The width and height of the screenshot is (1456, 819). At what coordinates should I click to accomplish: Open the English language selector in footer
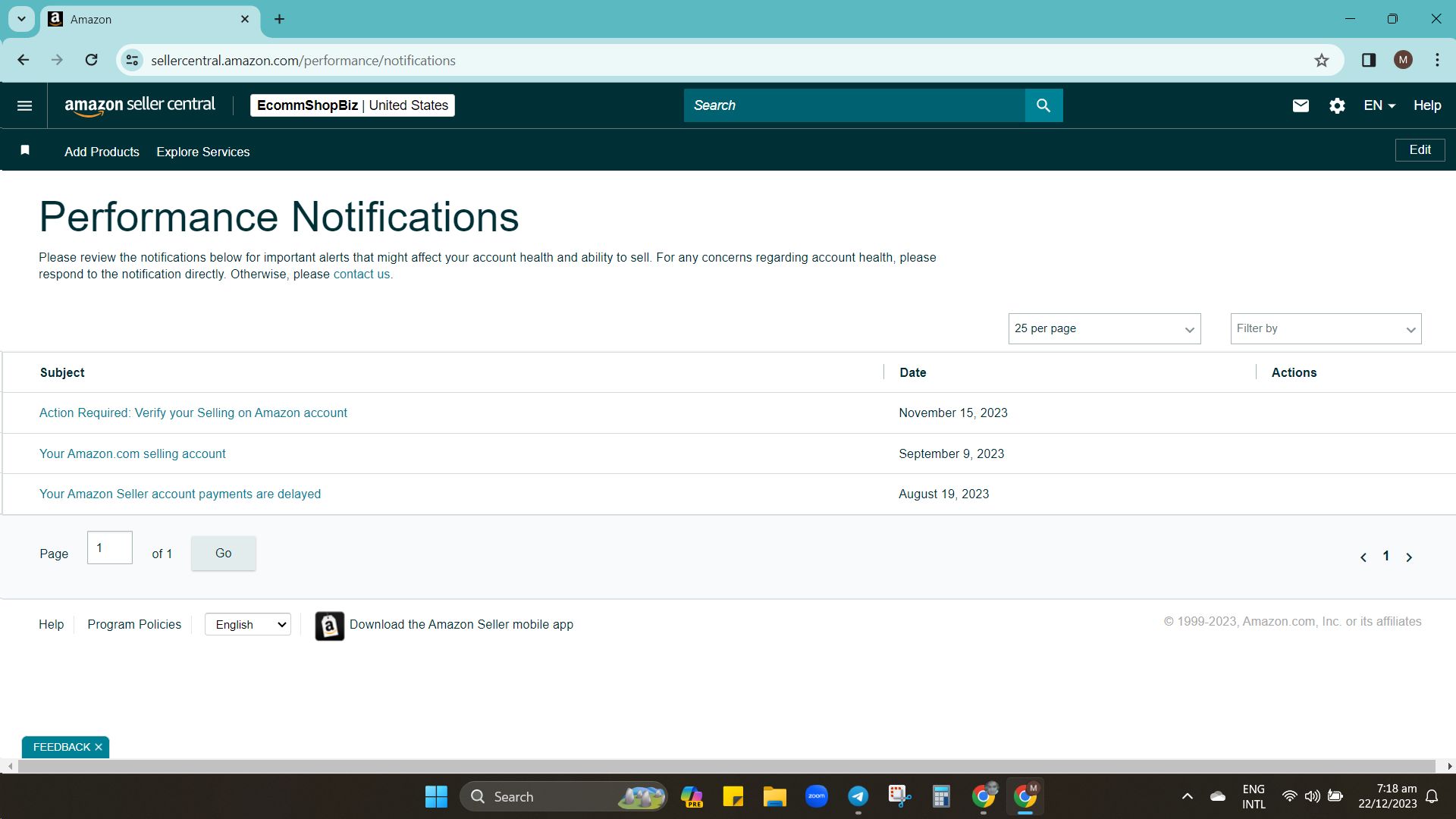(x=248, y=624)
